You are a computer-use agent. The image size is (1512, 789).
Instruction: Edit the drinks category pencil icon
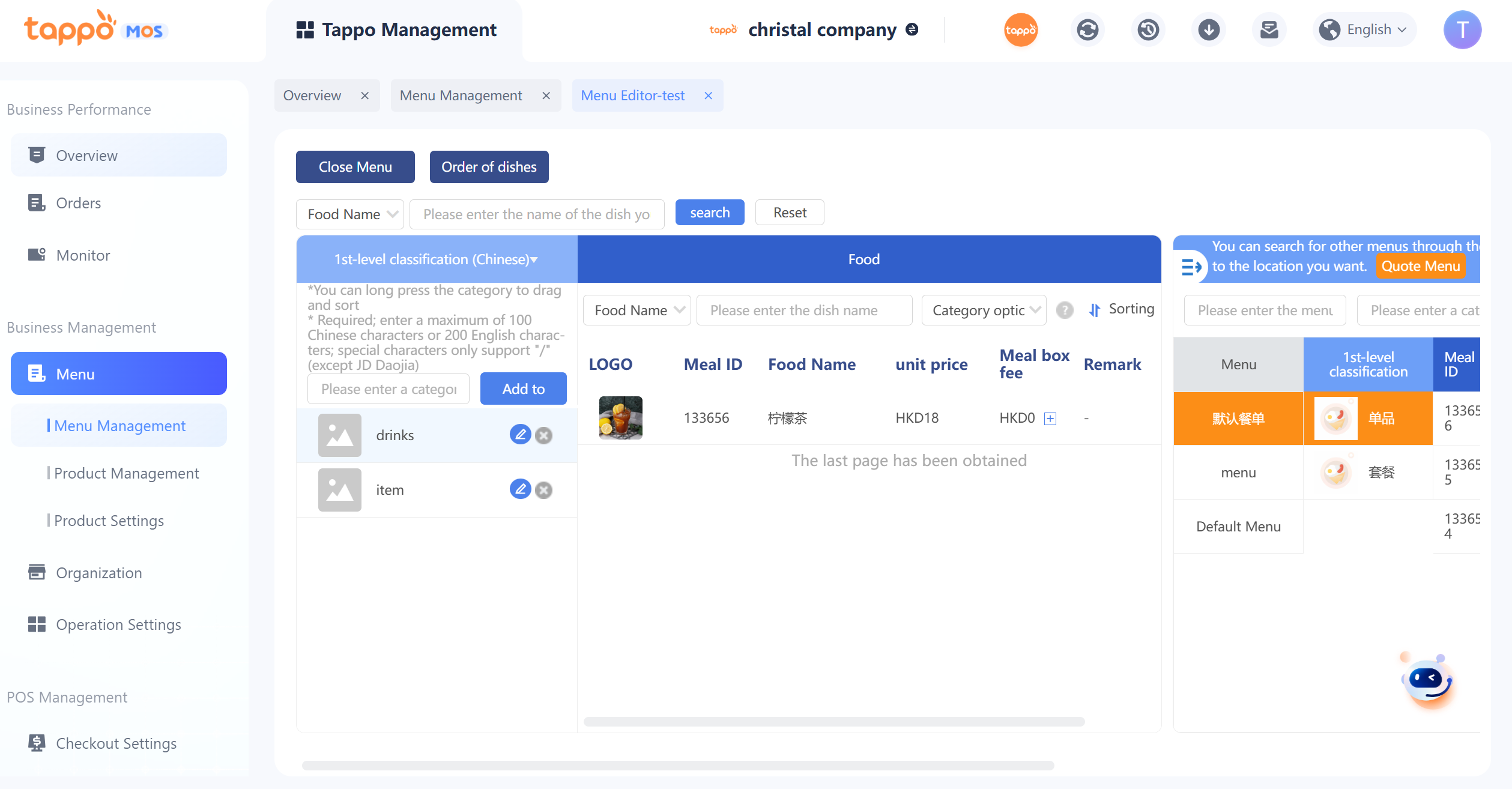pos(520,434)
